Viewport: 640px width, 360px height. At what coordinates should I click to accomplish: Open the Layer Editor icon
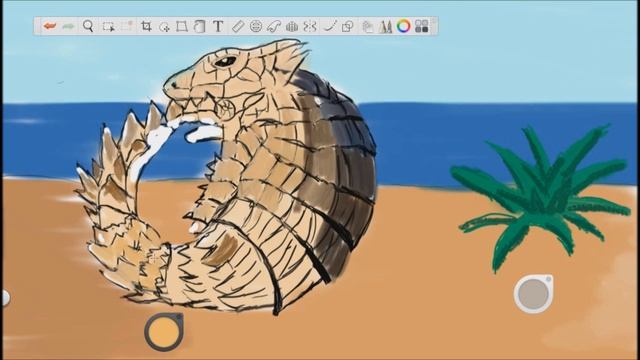tap(368, 27)
